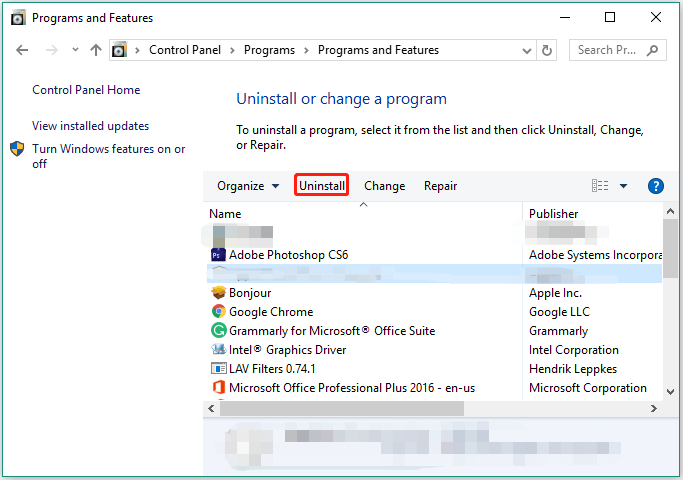Click the Grammarly green icon
Screen dimensions: 683x480
click(218, 331)
